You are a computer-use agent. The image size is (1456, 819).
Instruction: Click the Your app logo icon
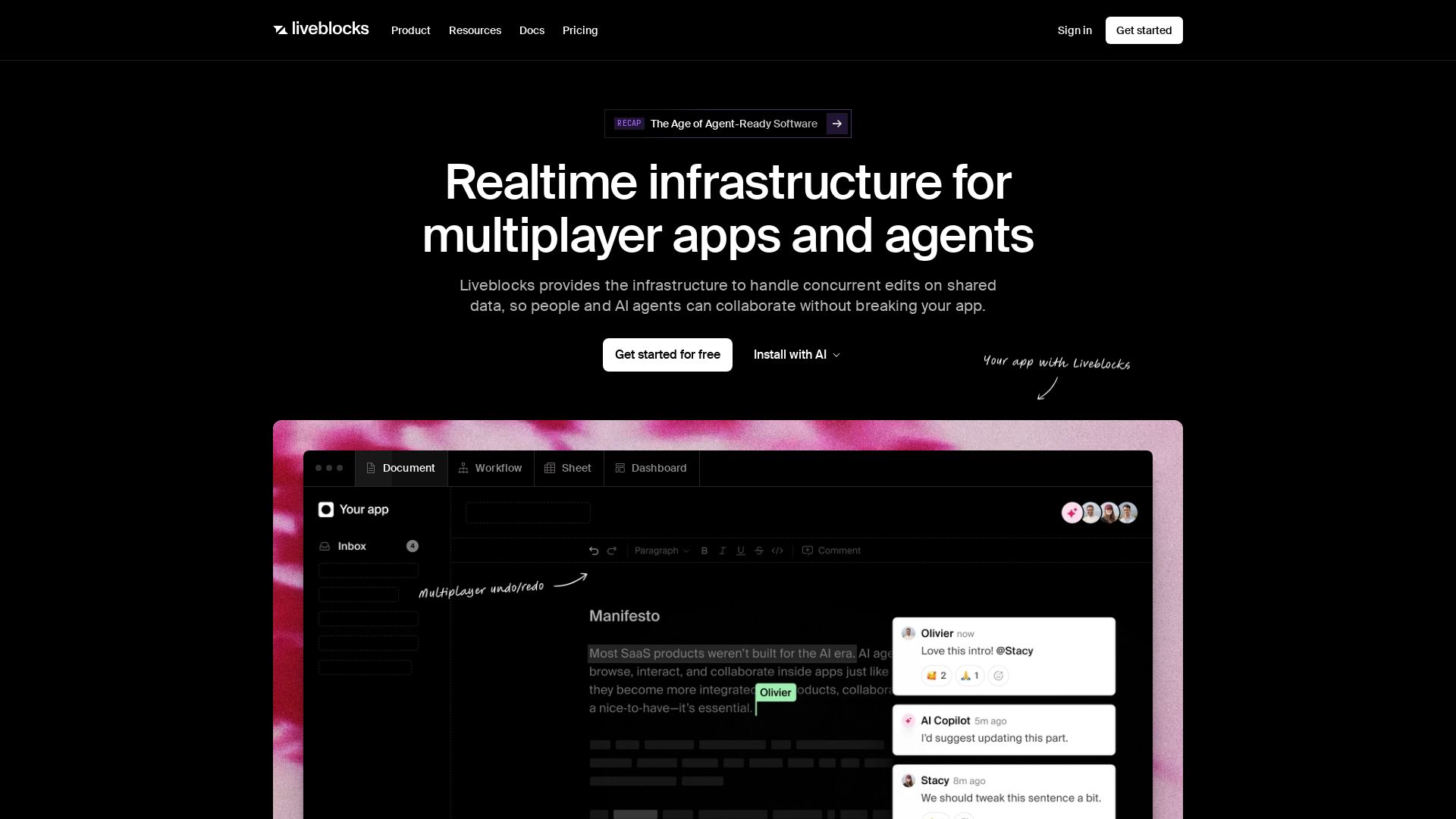point(326,510)
